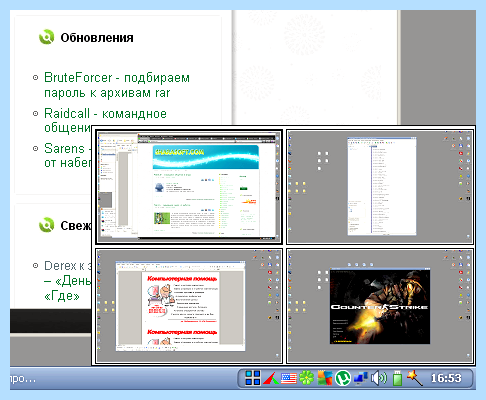Click the green icon beside Свеж heading
486x400 pixels.
click(46, 225)
